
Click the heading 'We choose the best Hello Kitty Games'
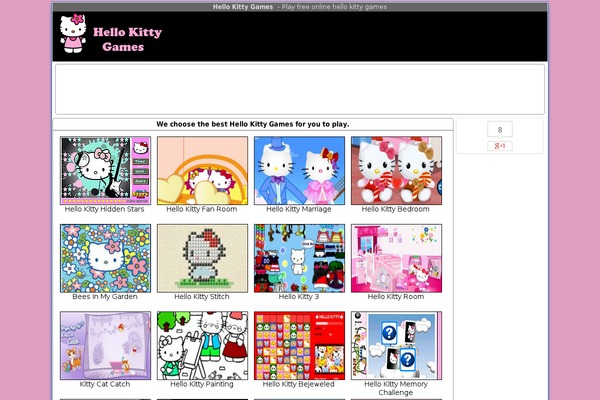pyautogui.click(x=253, y=124)
